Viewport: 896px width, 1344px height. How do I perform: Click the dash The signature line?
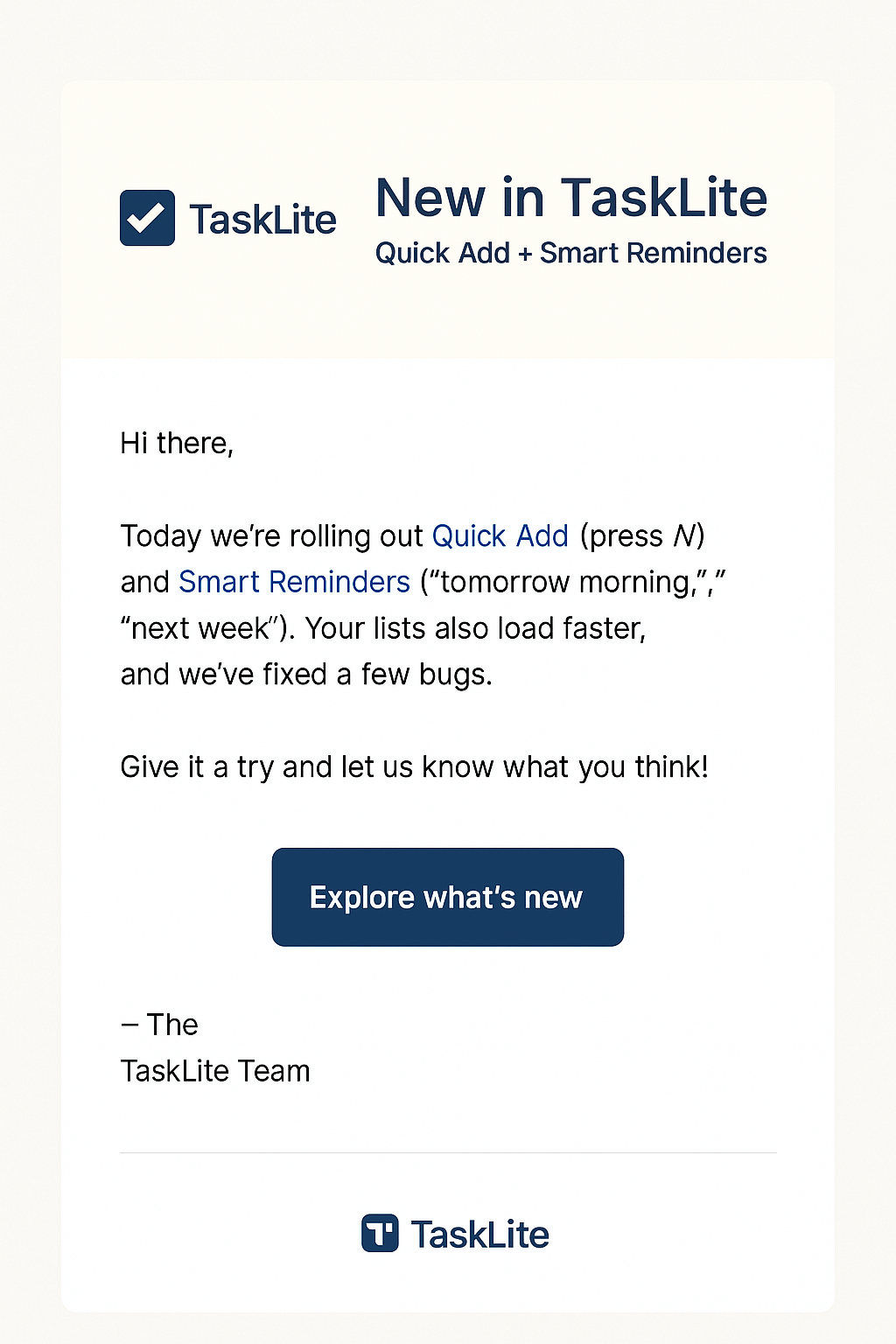[x=159, y=1025]
